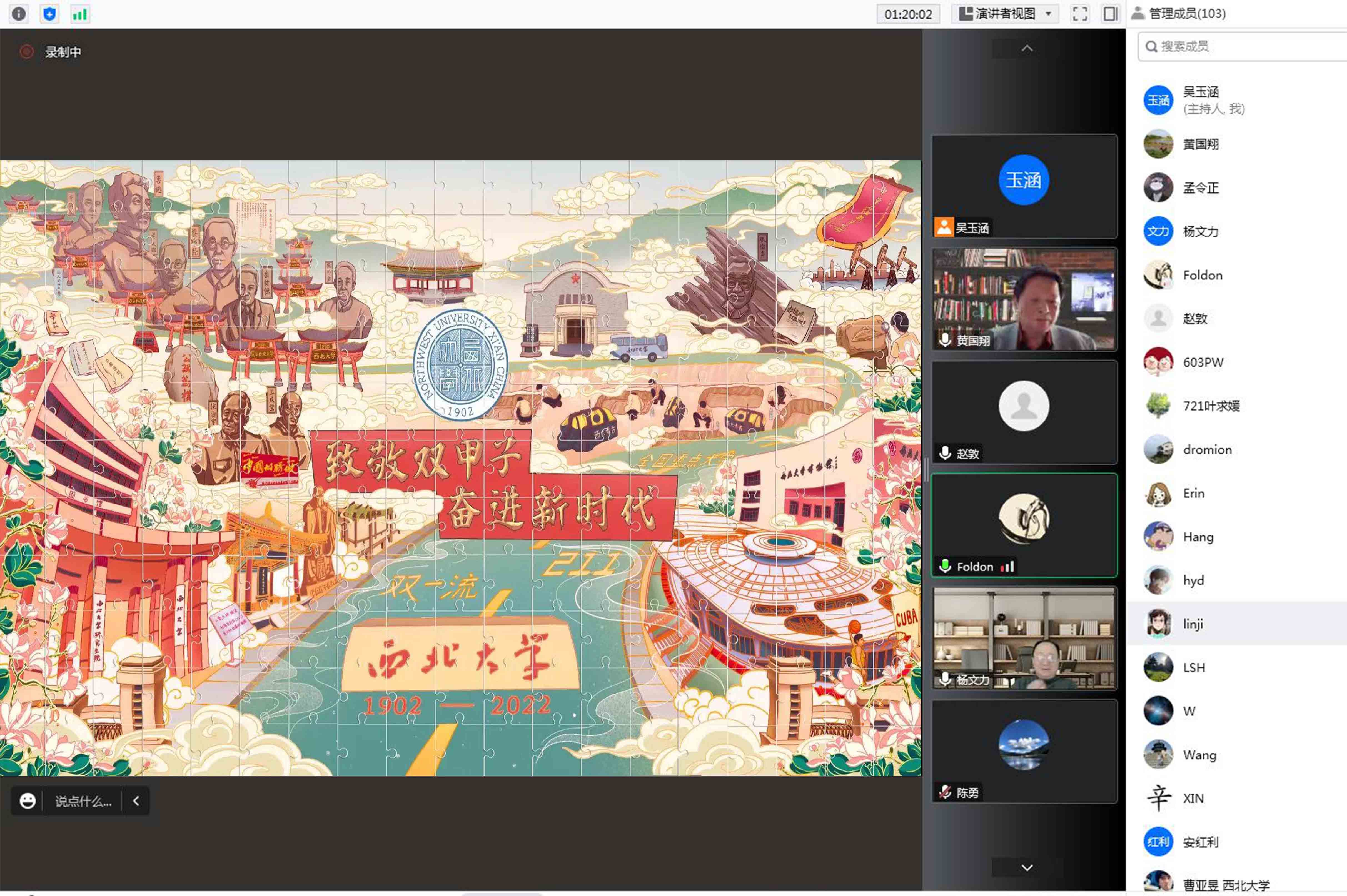Screen dimensions: 1347x896
Task: Click Foldon's green microphone icon
Action: 945,566
